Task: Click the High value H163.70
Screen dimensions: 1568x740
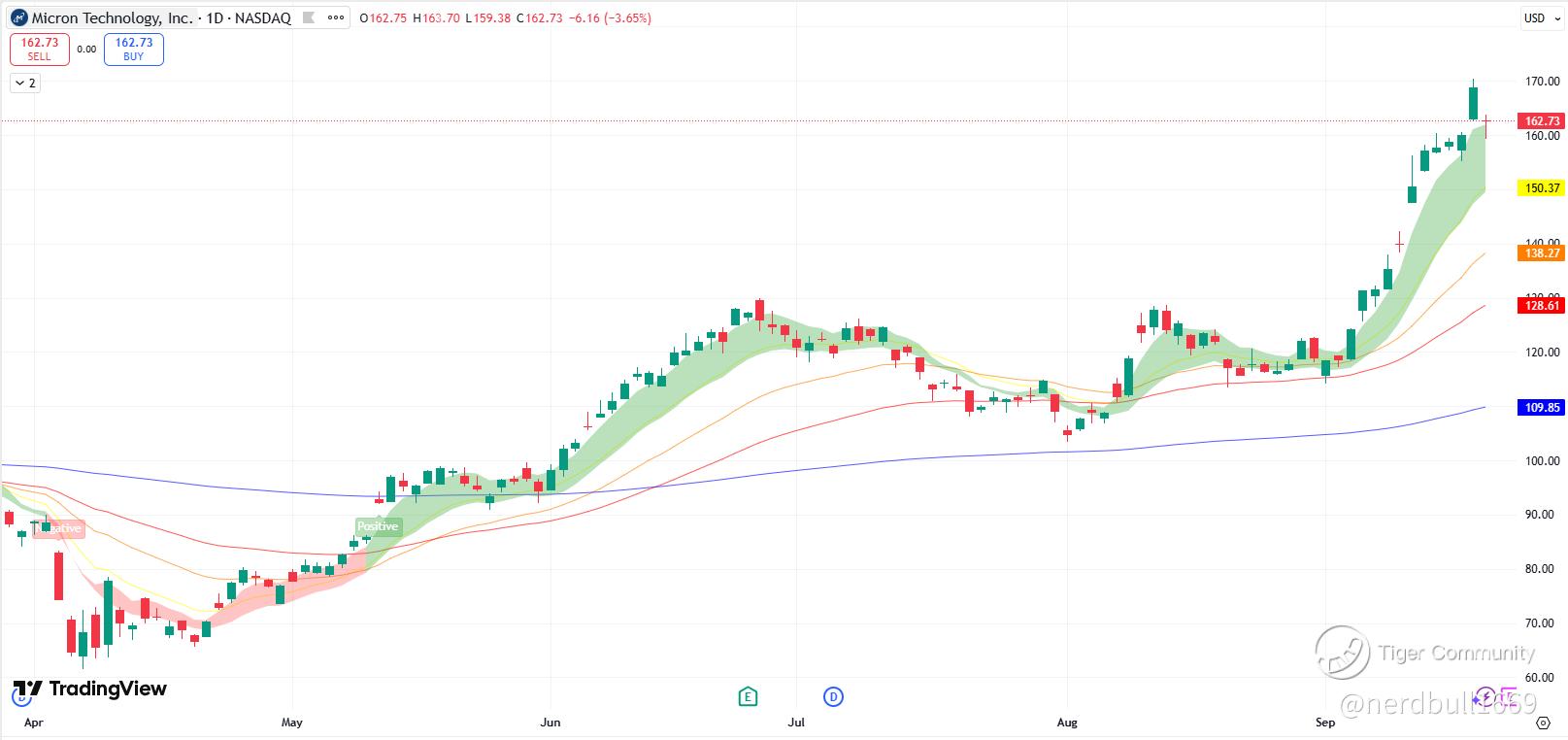Action: (x=436, y=18)
